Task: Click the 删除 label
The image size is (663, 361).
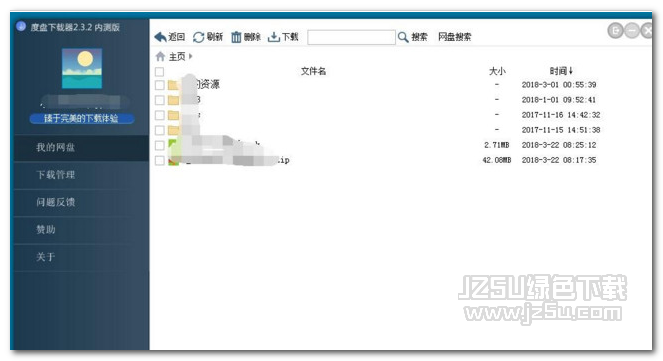Action: point(252,37)
